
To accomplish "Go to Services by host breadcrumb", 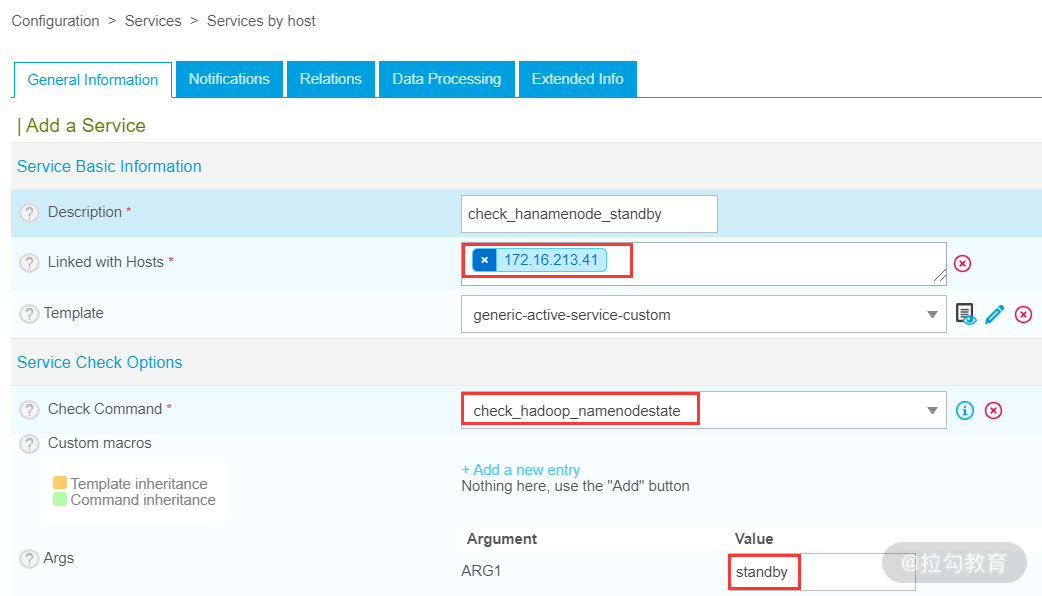I will (x=261, y=21).
